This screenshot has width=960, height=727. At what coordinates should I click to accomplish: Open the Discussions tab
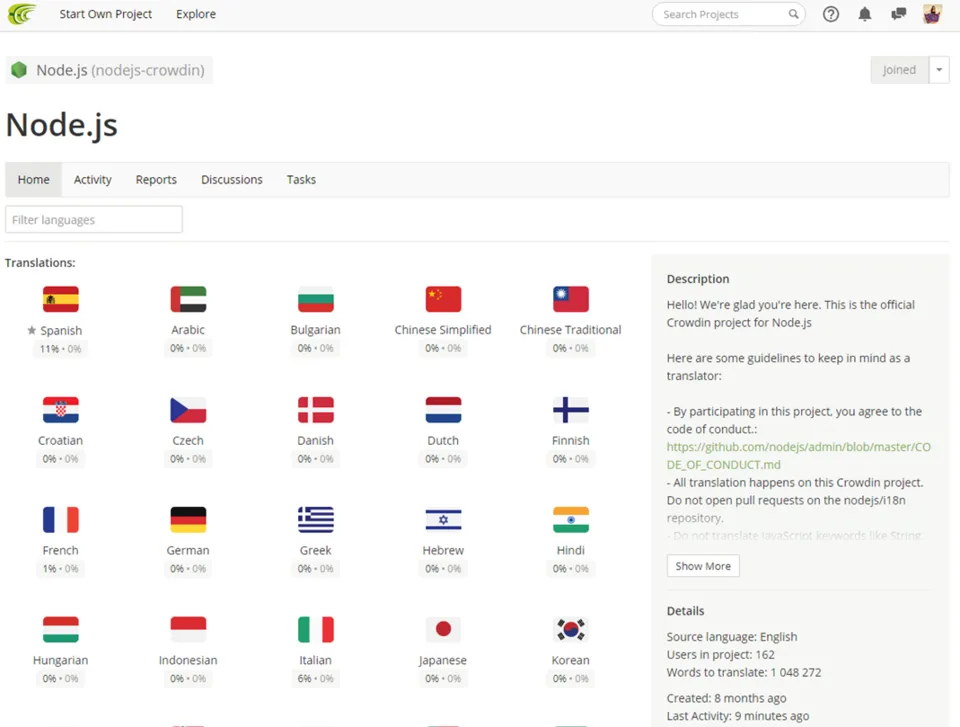(x=231, y=179)
